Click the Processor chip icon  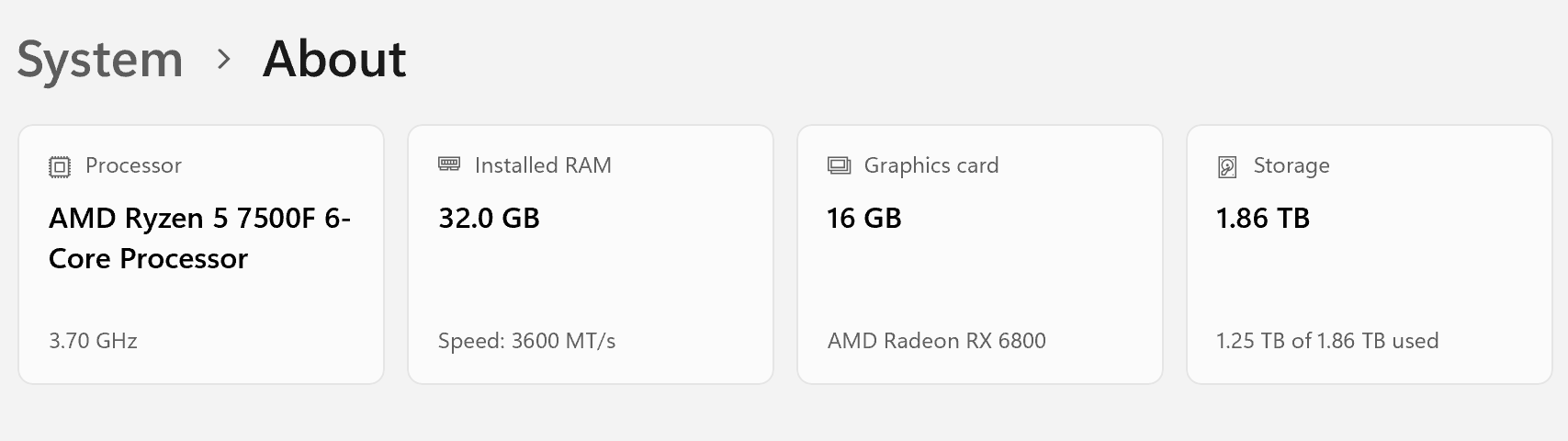coord(60,166)
